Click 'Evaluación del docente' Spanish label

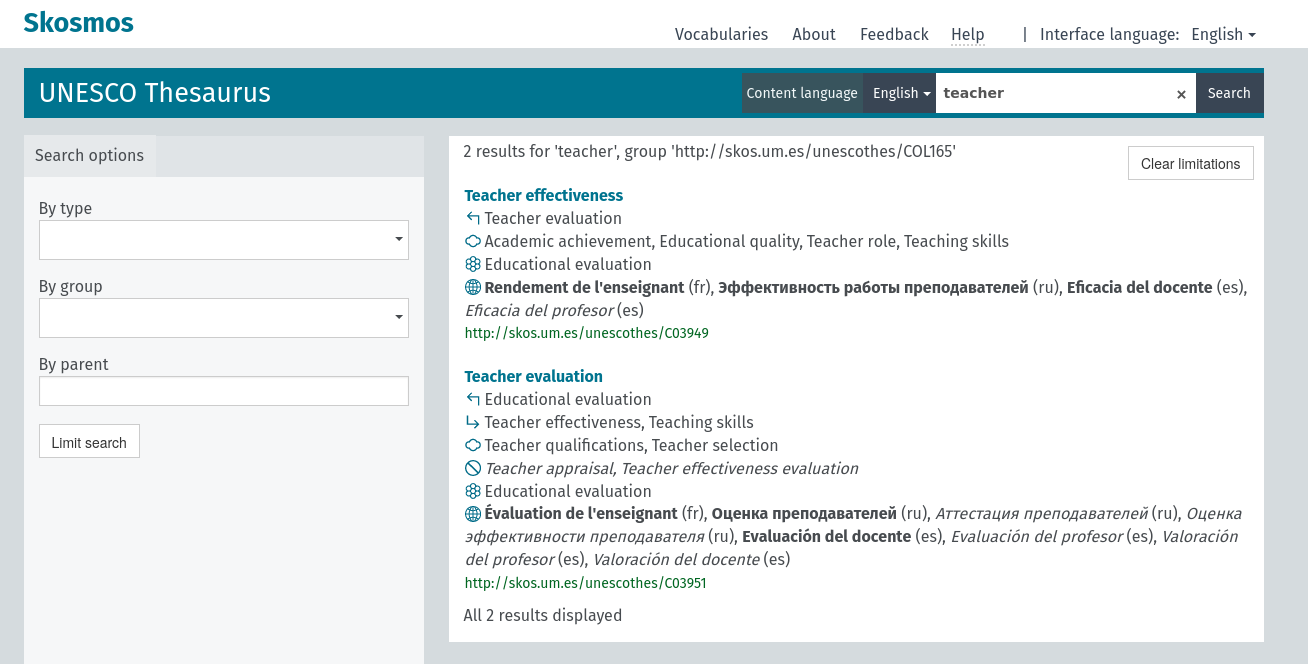826,536
